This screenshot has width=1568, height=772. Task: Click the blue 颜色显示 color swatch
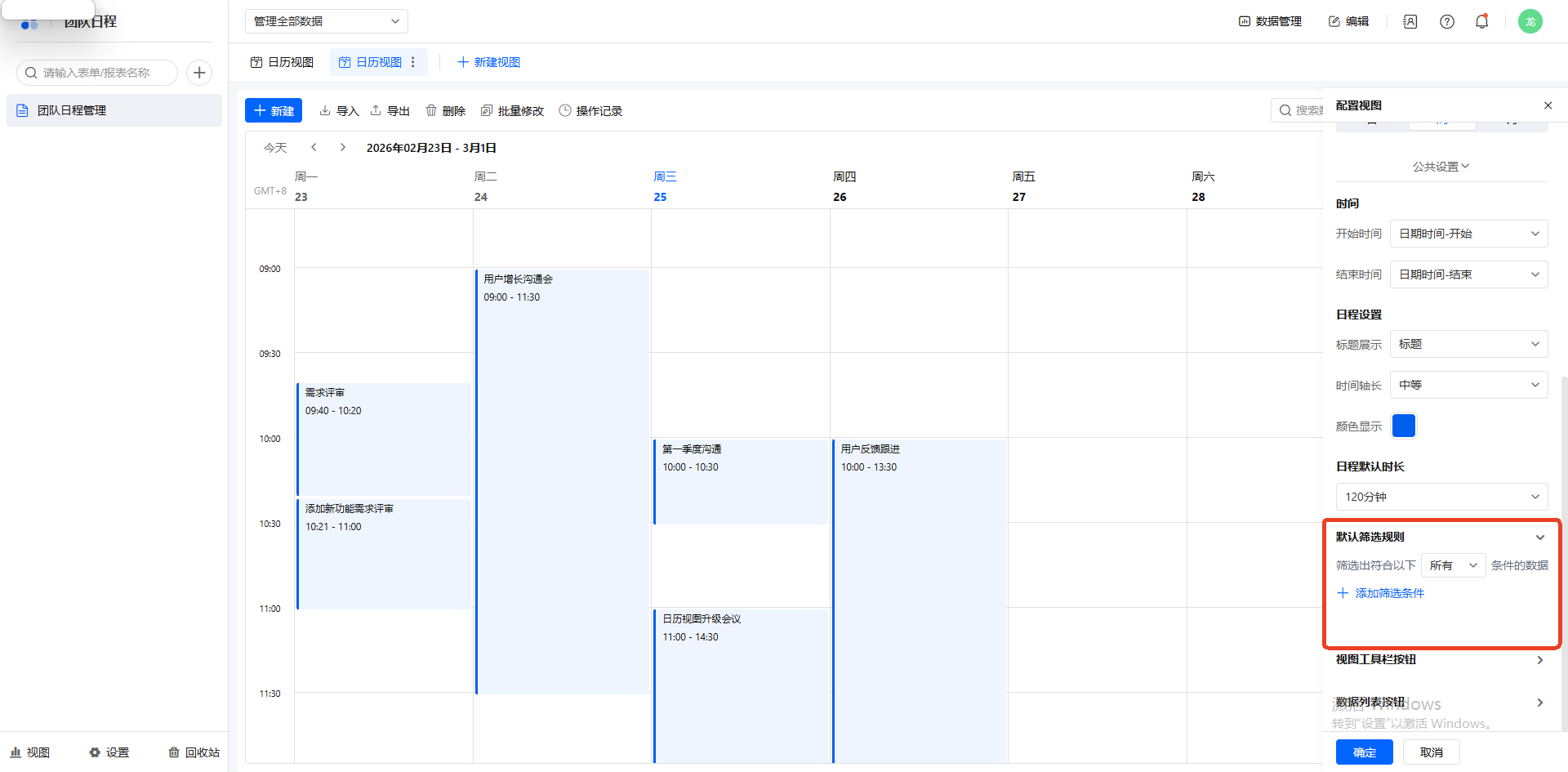1403,426
